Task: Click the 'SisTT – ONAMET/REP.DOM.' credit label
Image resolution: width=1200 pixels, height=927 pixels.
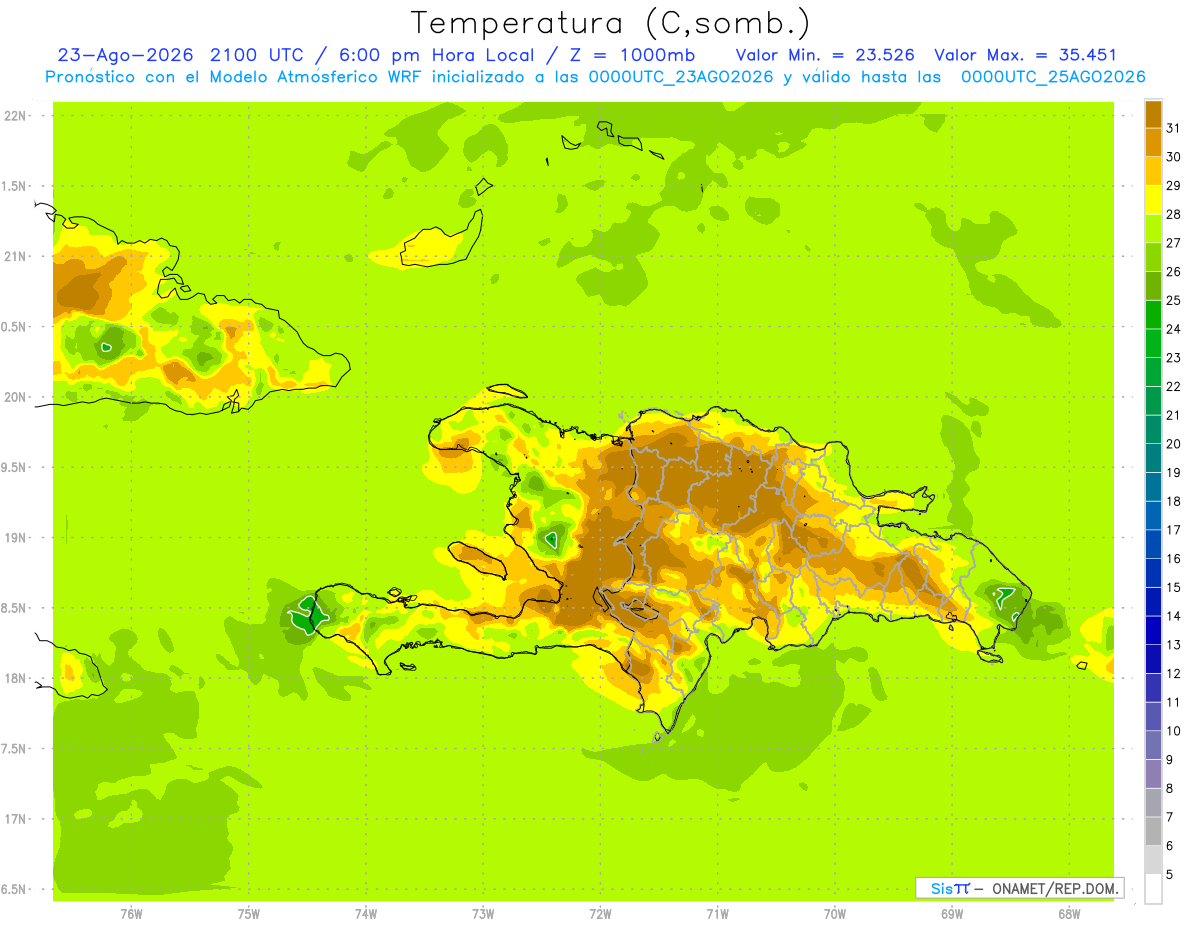Action: tap(1020, 888)
